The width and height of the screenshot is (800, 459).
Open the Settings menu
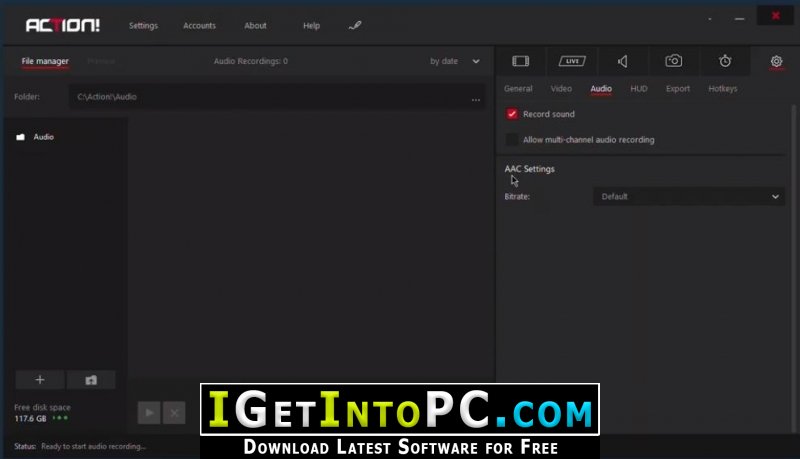click(143, 26)
